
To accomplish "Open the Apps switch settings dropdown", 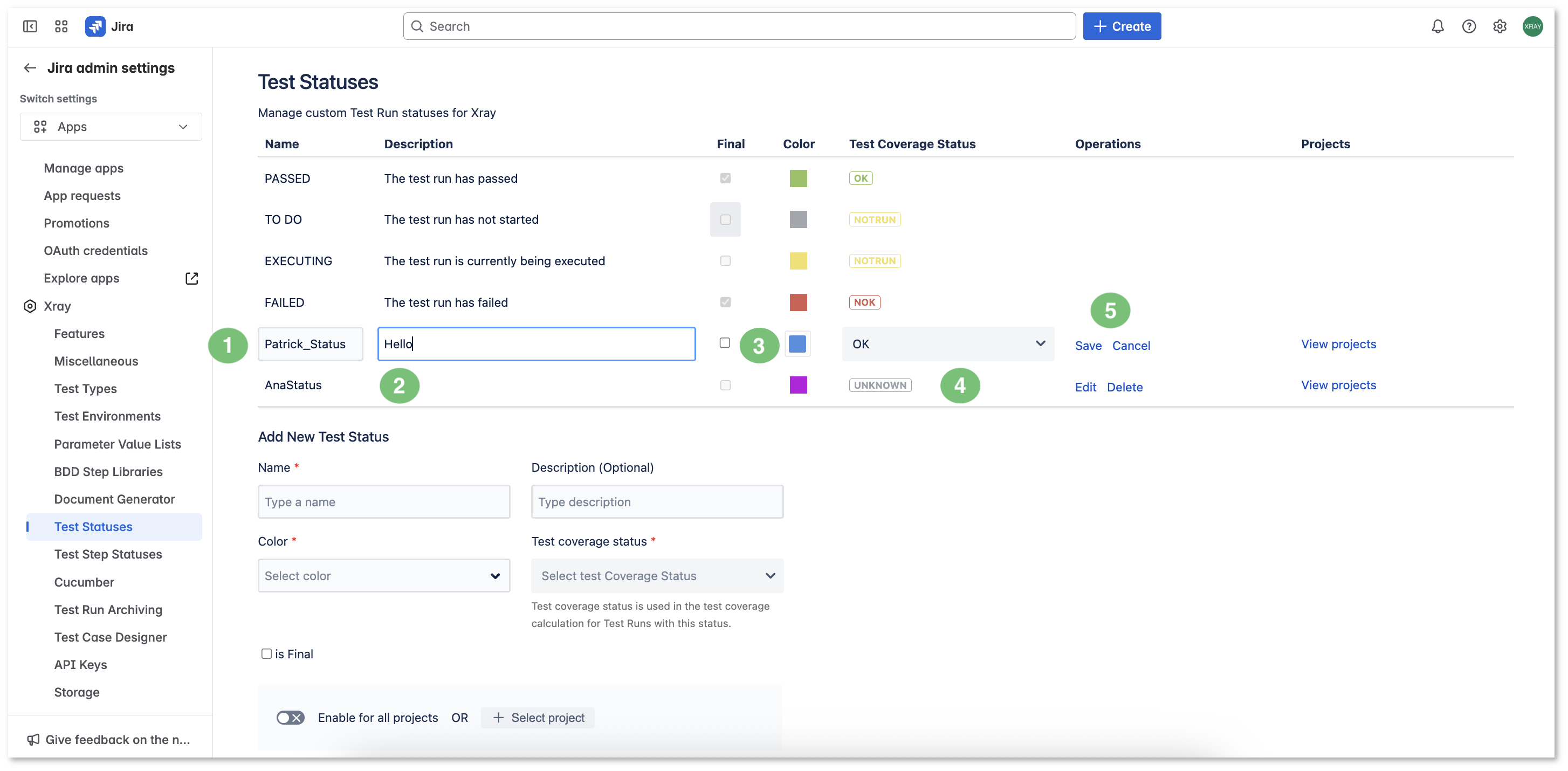I will tap(111, 127).
